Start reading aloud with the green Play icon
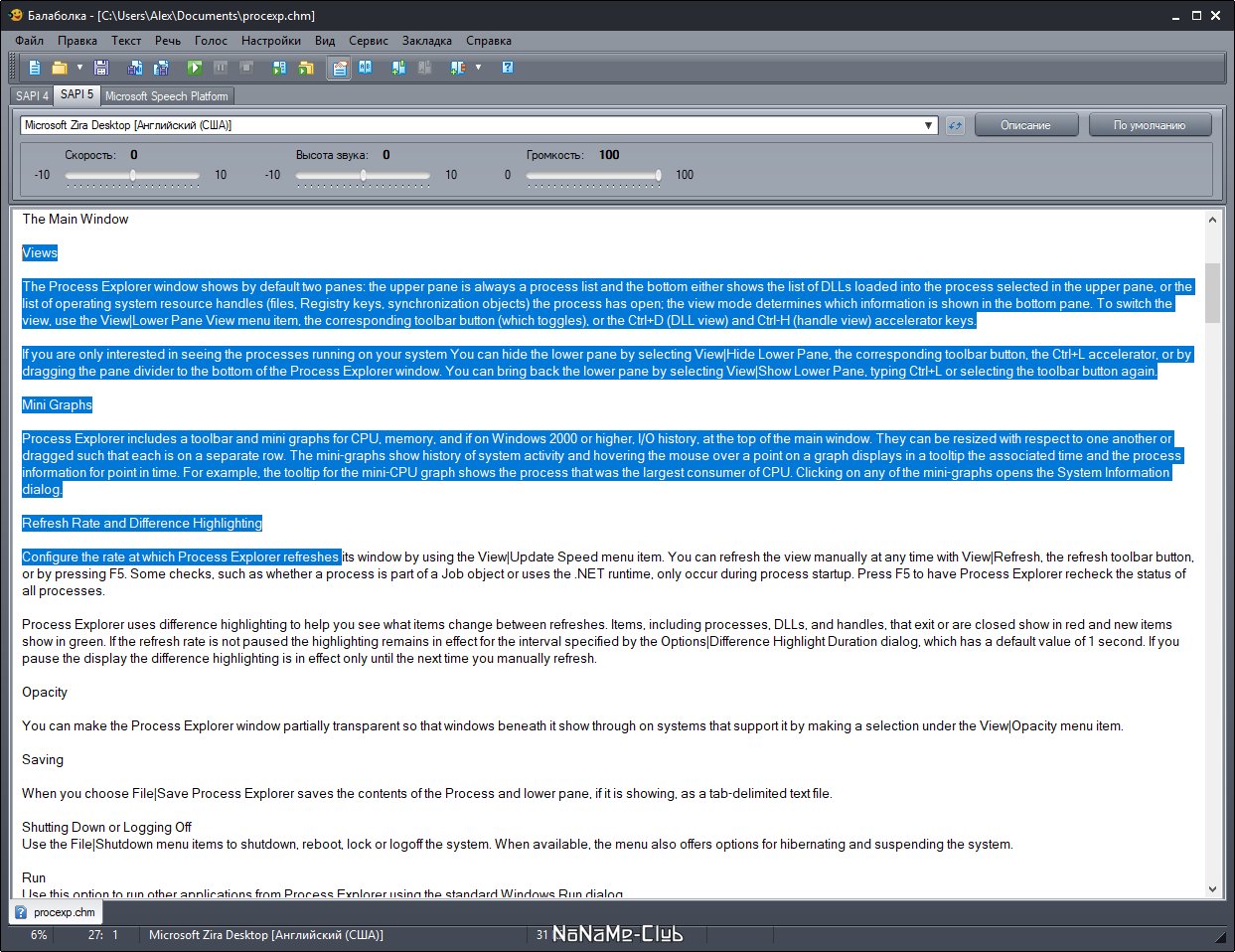Viewport: 1235px width, 952px height. tap(195, 68)
